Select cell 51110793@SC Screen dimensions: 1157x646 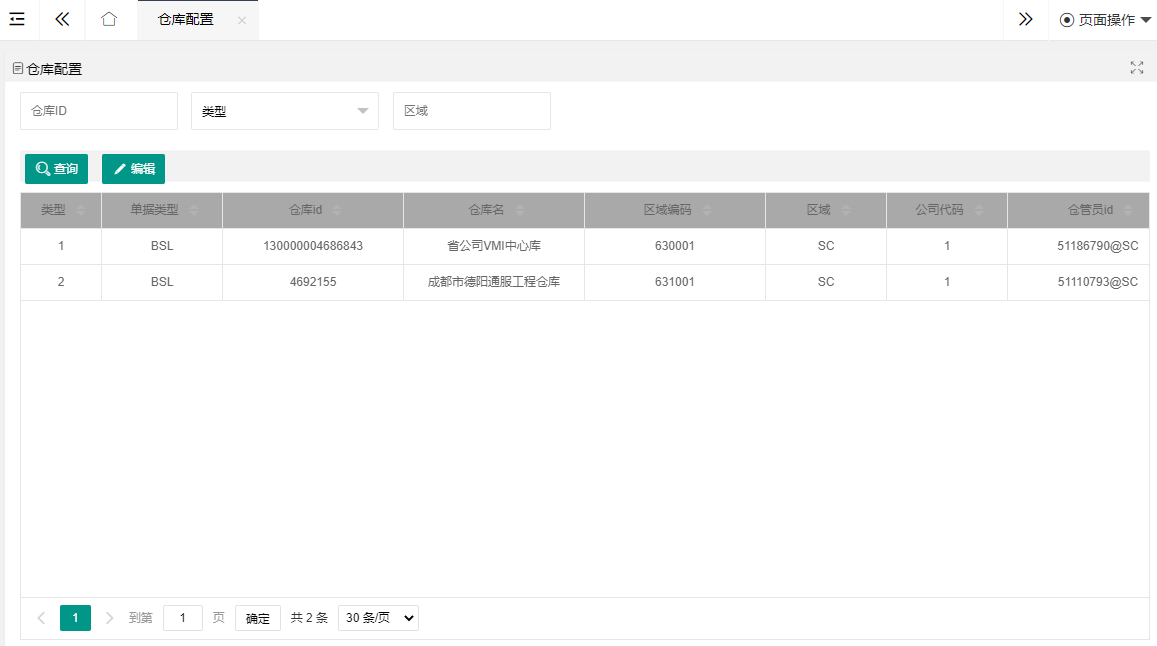[1078, 282]
